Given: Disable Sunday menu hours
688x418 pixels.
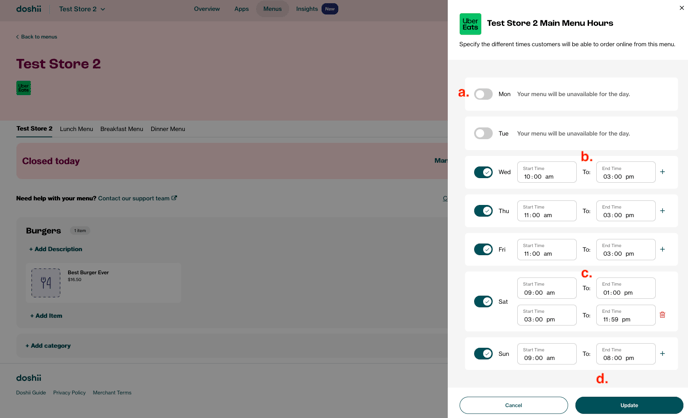Looking at the screenshot, I should [483, 354].
